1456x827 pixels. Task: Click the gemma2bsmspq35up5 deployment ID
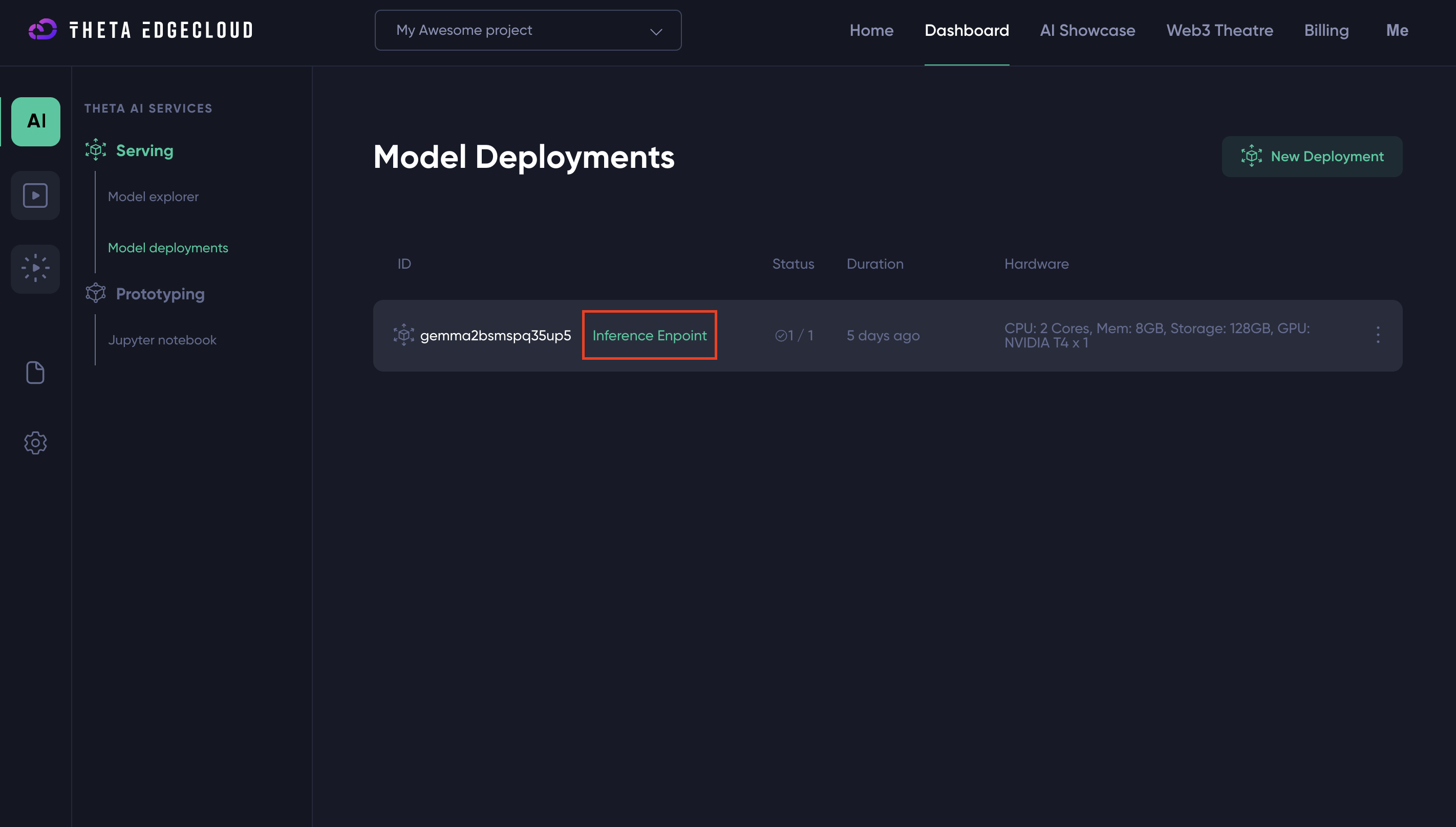point(496,335)
